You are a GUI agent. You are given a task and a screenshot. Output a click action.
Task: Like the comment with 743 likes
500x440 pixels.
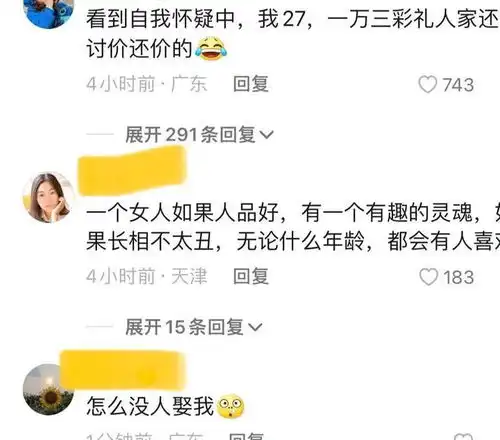point(428,84)
